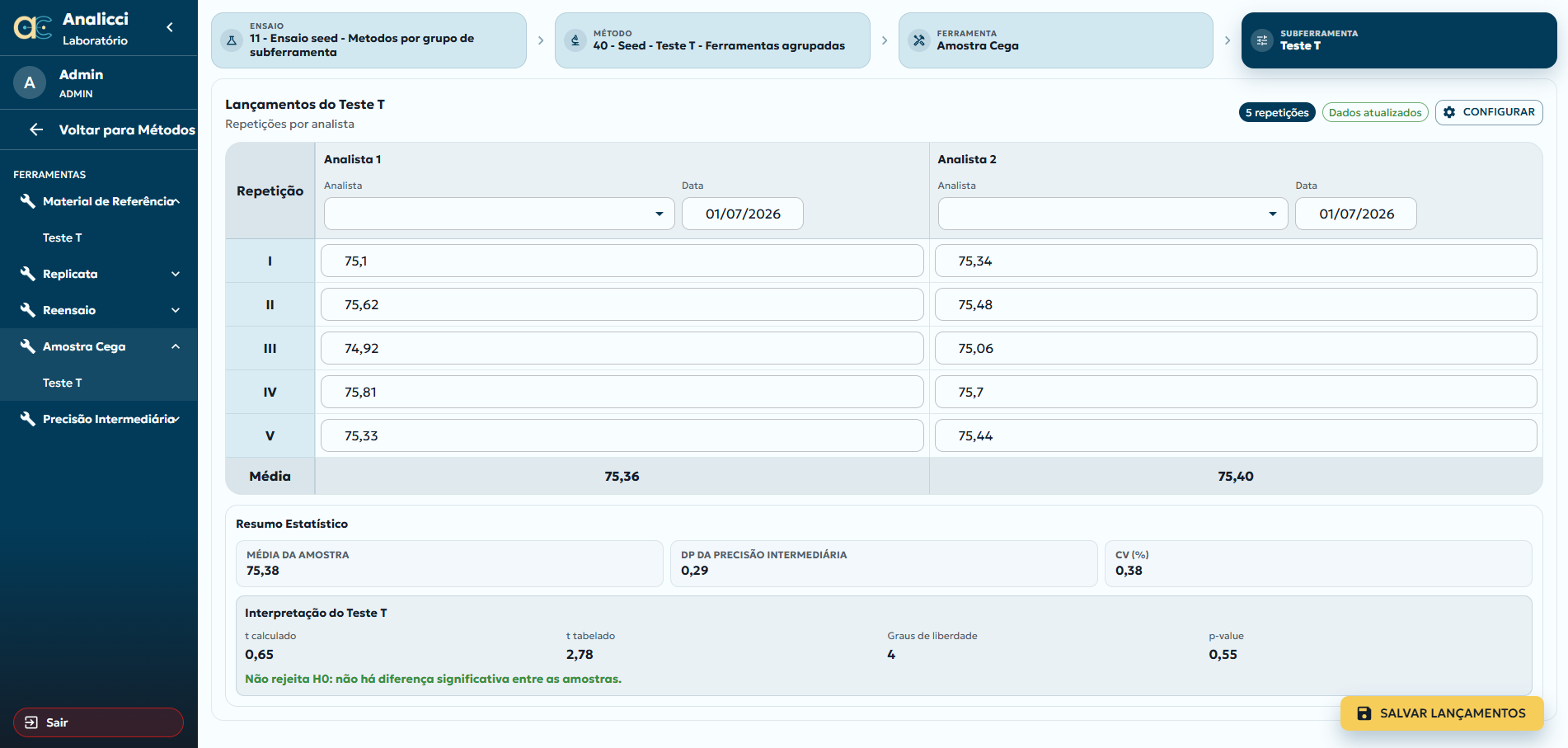Click the Média da Amostra value 75,38
The height and width of the screenshot is (748, 1568).
(x=263, y=571)
